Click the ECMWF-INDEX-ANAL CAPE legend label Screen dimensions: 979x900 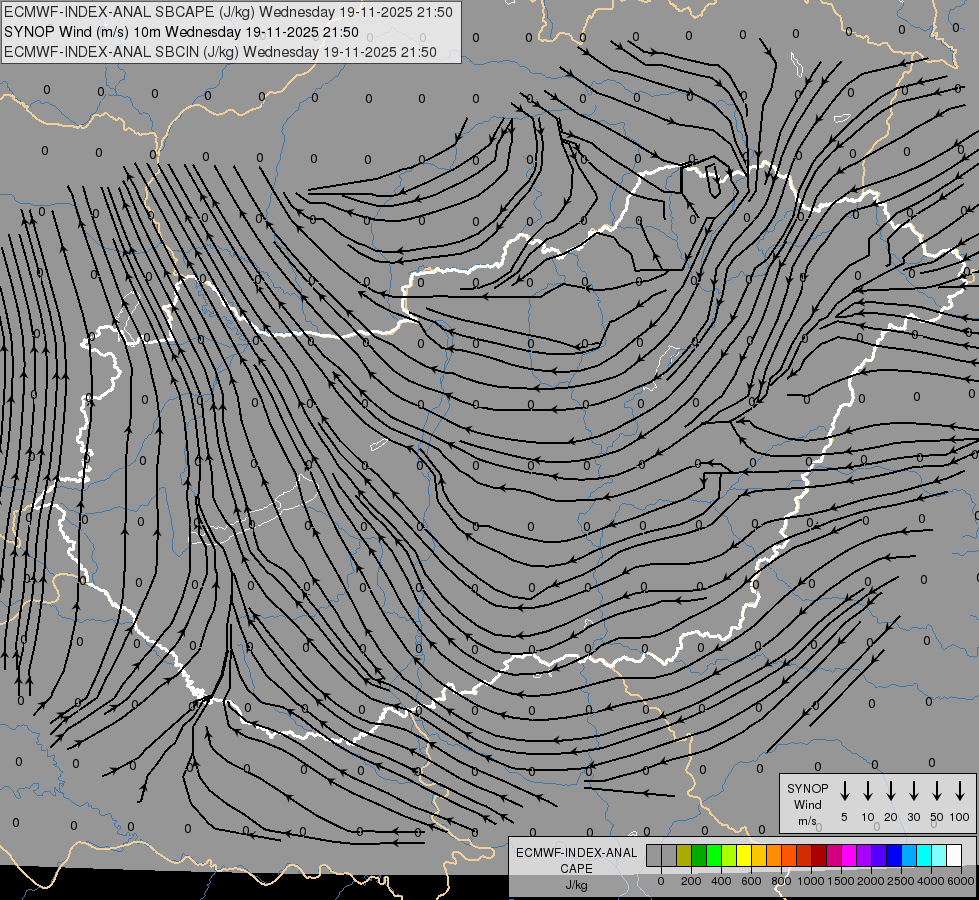pyautogui.click(x=576, y=861)
